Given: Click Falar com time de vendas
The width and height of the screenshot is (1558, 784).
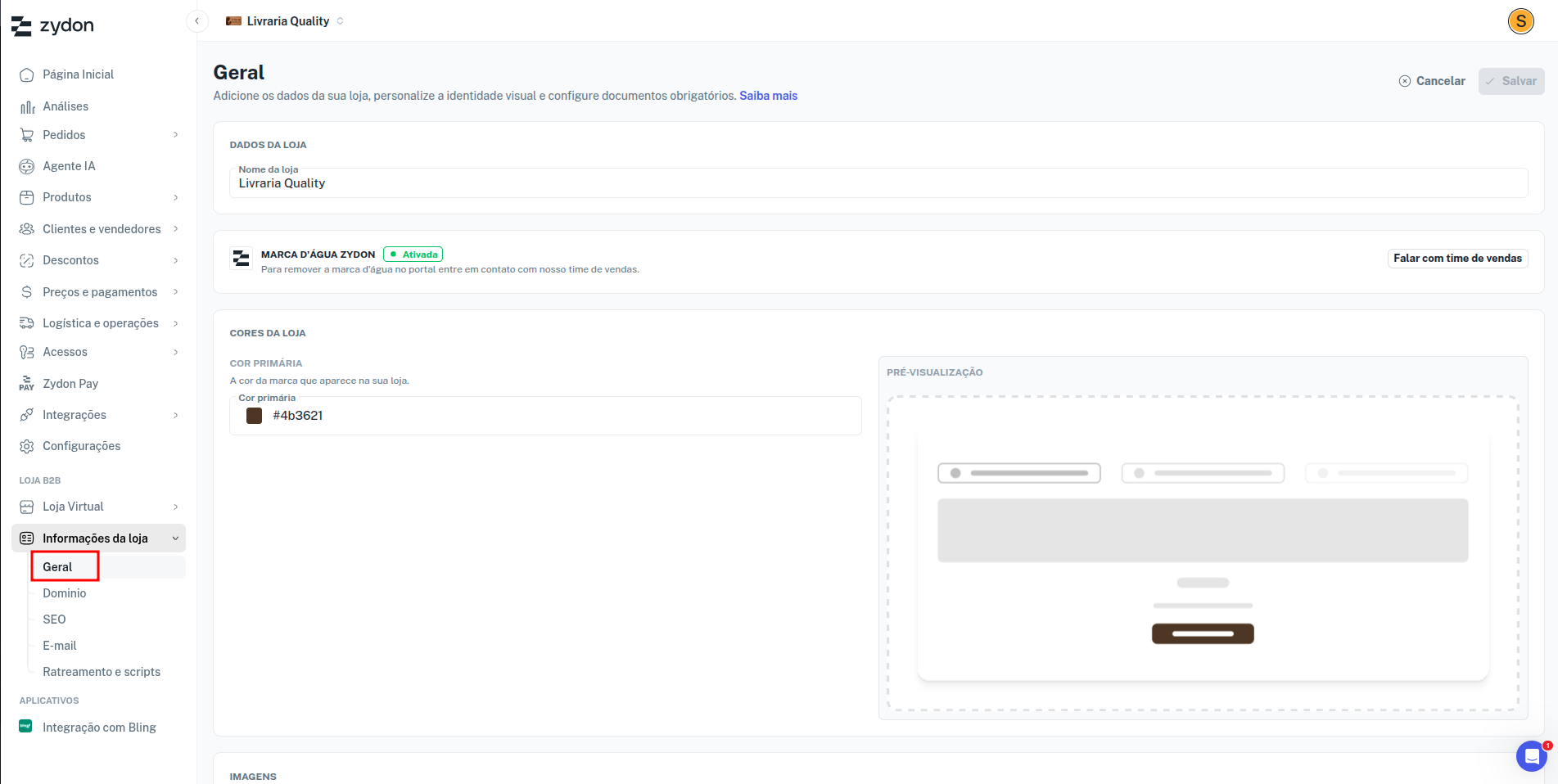Looking at the screenshot, I should coord(1457,259).
